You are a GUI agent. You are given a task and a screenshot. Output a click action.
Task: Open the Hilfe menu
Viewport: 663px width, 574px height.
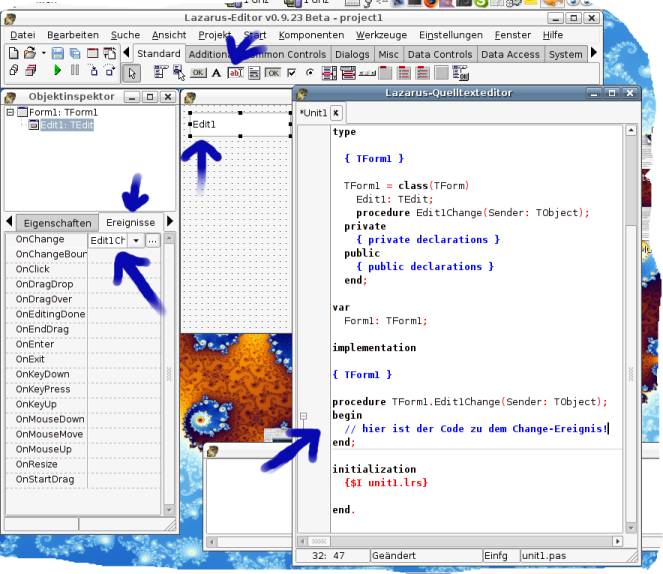point(553,35)
